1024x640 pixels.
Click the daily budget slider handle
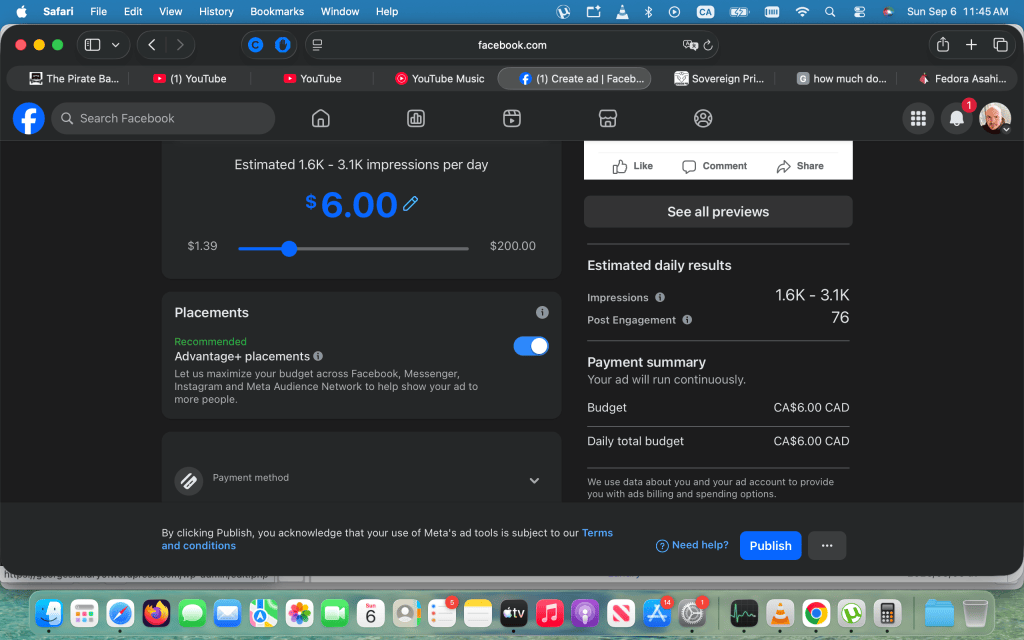click(289, 248)
